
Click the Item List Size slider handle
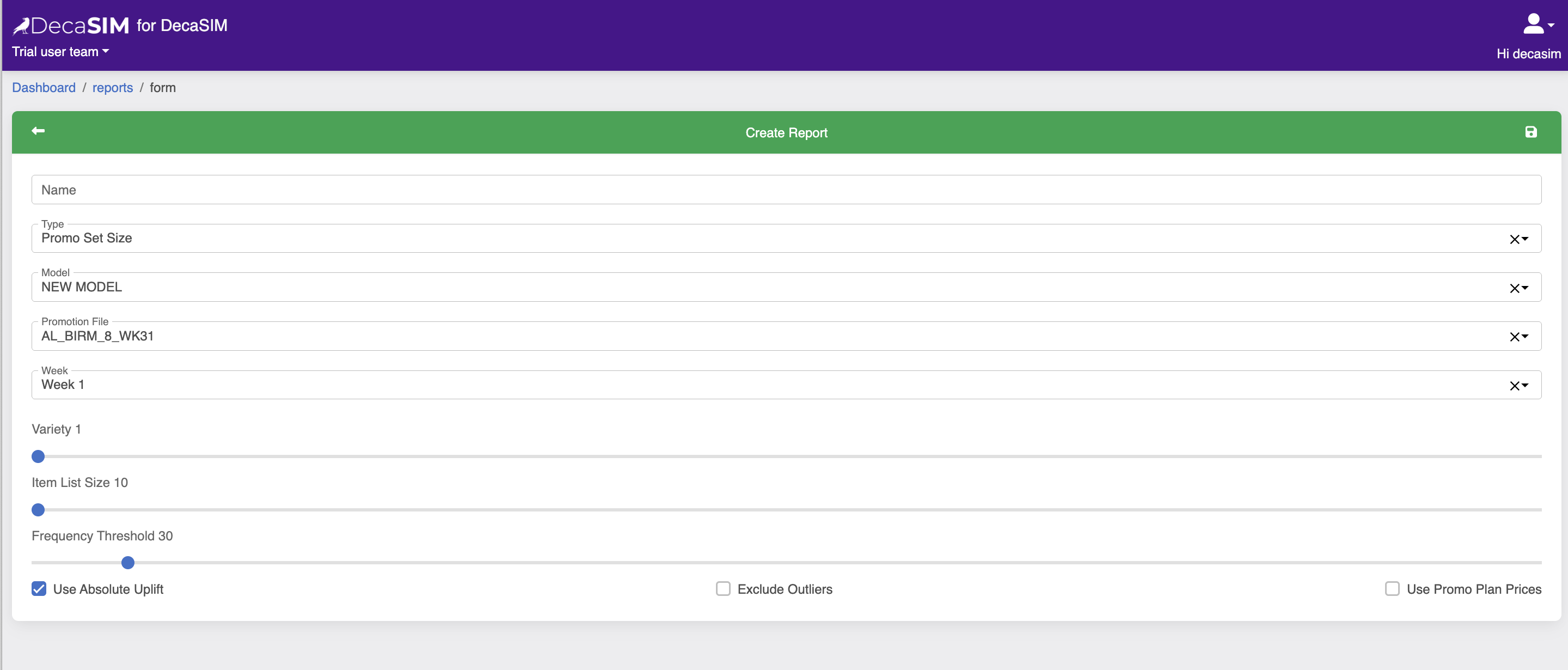tap(38, 510)
